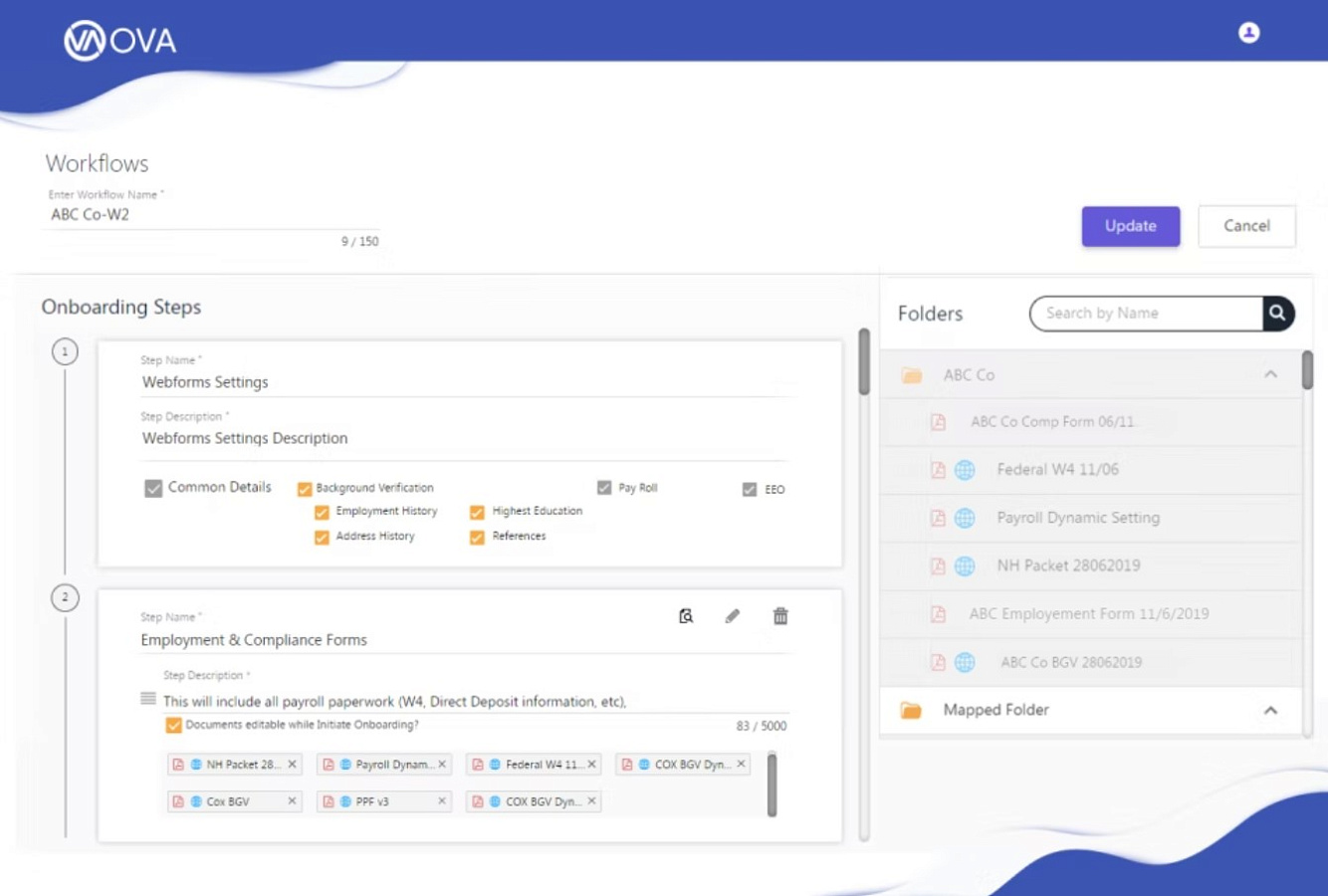Screen dimensions: 1328x896
Task: Delete step 2 with trash icon
Action: [780, 616]
